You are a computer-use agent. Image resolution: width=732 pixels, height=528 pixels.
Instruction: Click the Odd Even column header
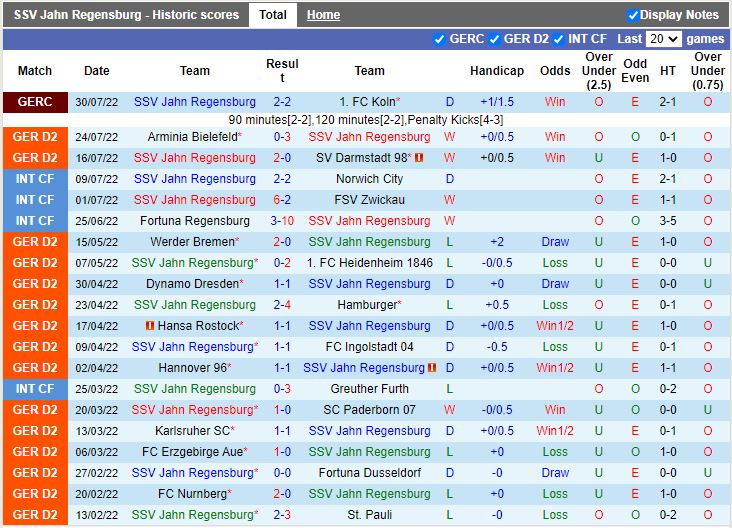point(635,71)
